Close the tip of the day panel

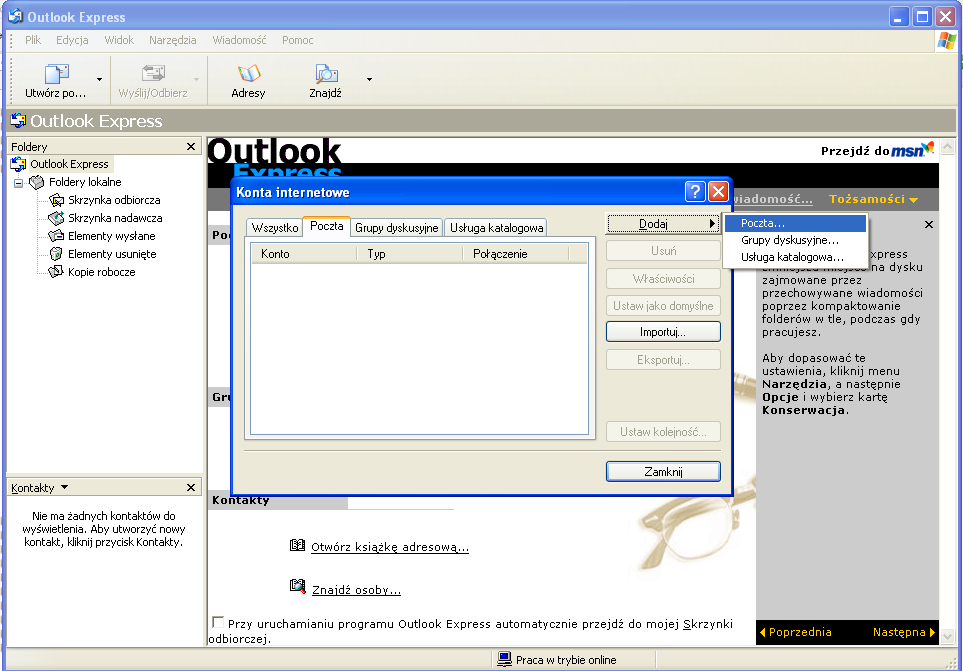click(x=929, y=225)
